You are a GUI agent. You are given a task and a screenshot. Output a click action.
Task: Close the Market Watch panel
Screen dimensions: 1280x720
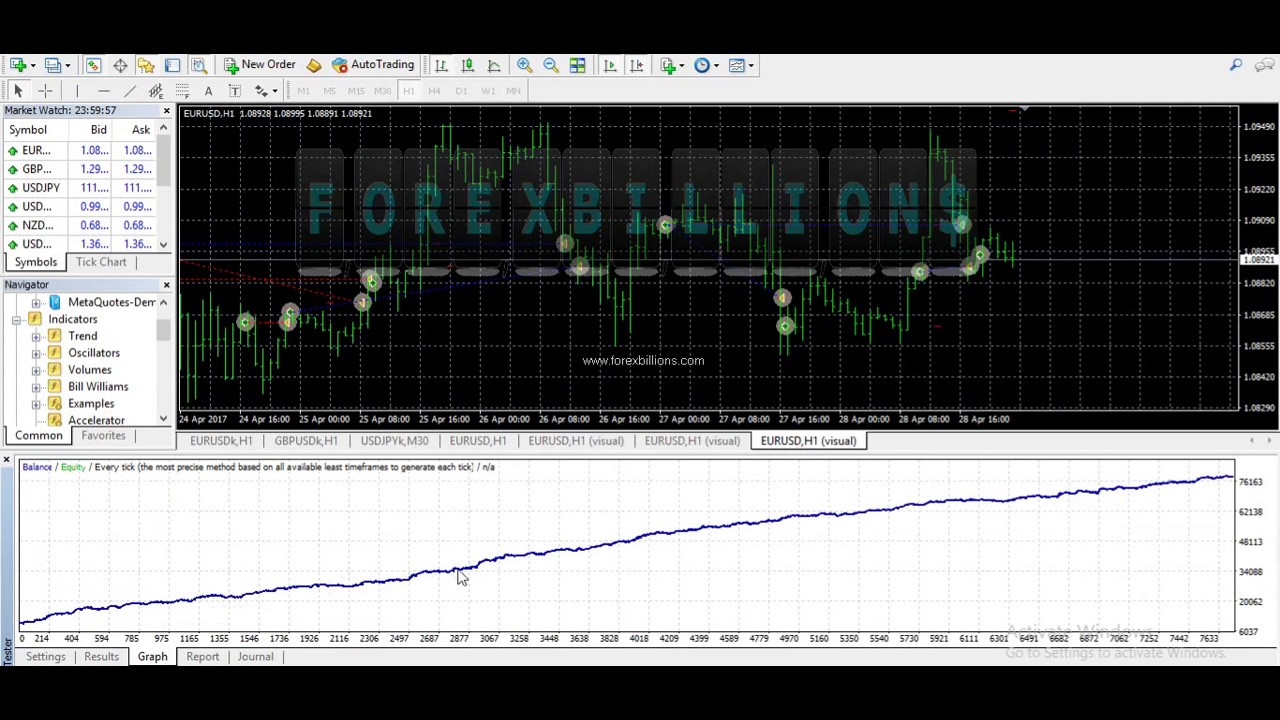(x=167, y=111)
